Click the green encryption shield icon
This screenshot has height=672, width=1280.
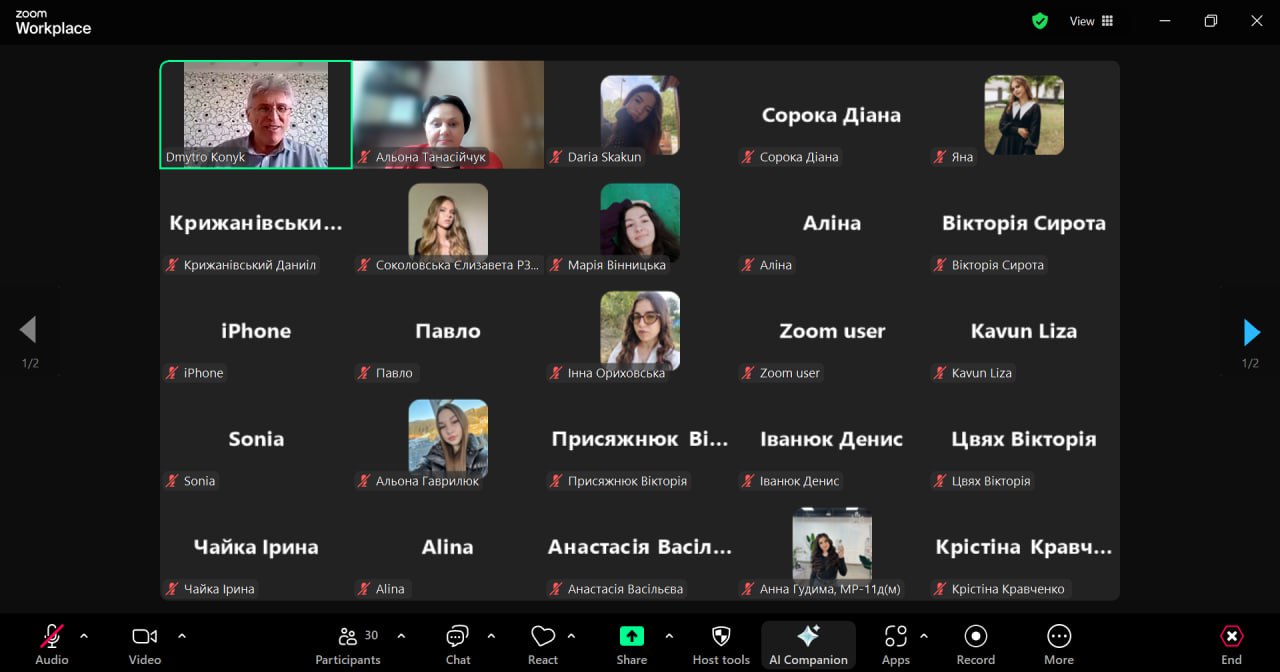click(x=1040, y=21)
